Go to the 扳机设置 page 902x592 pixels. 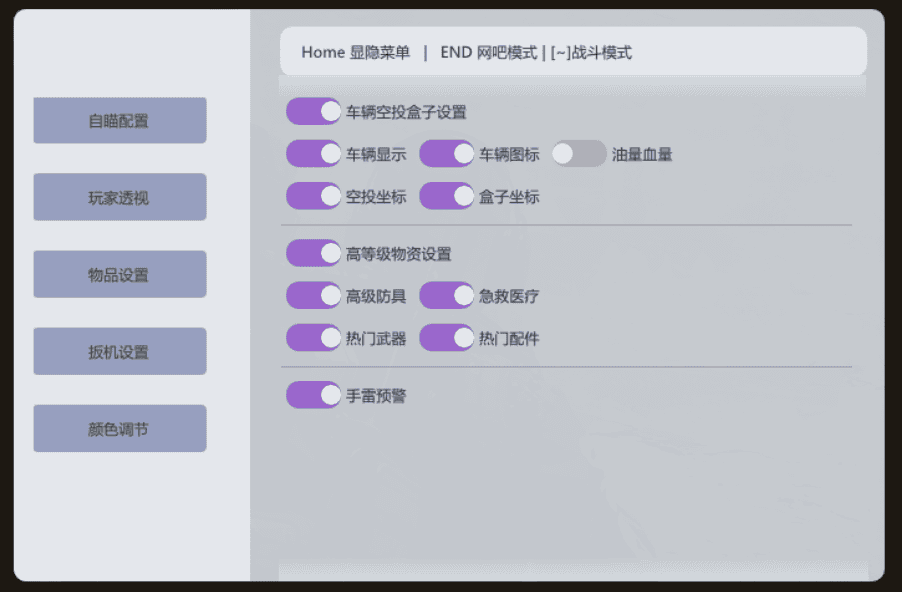click(120, 352)
